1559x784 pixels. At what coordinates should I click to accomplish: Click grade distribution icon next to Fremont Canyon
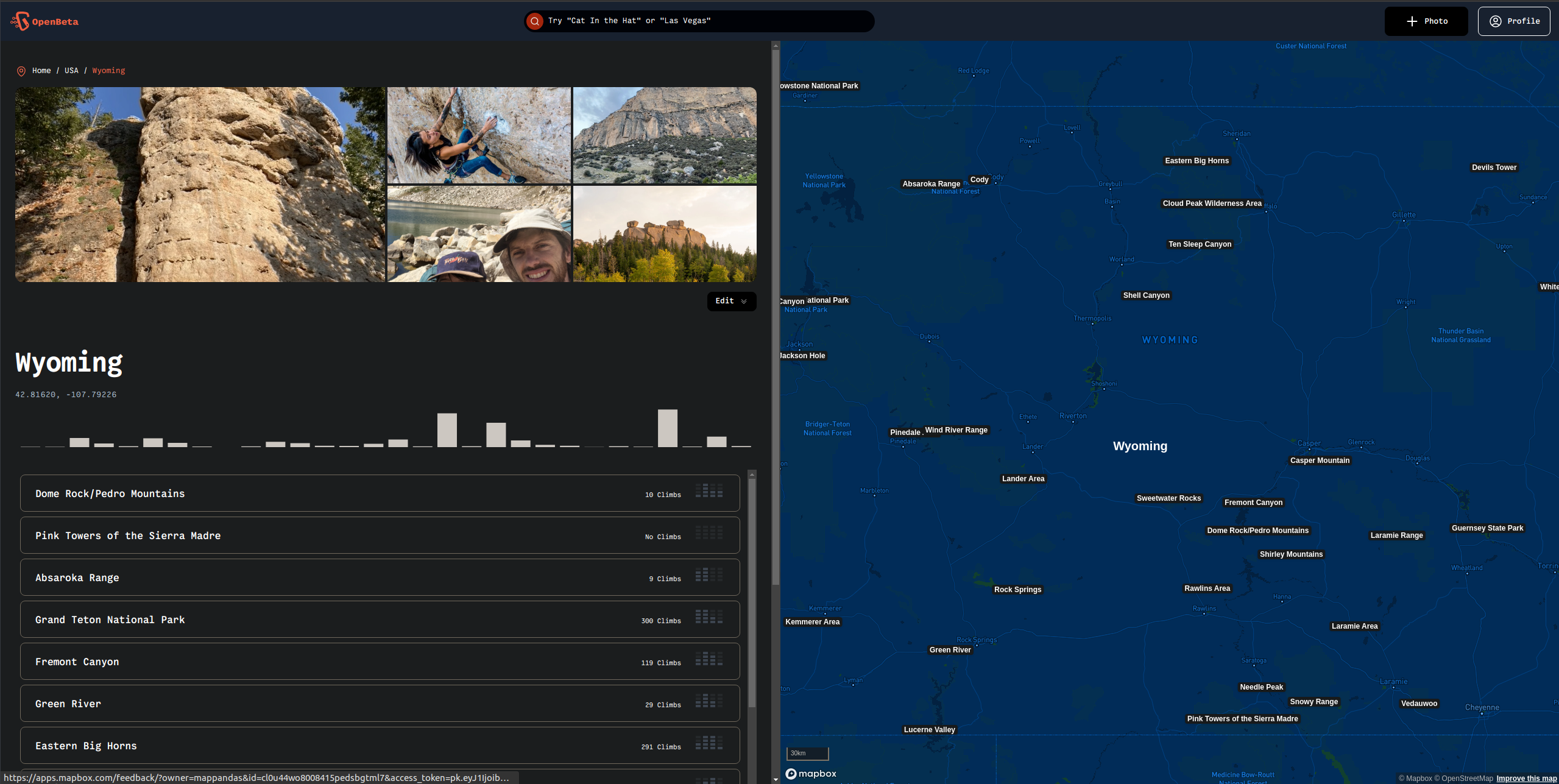tap(709, 659)
